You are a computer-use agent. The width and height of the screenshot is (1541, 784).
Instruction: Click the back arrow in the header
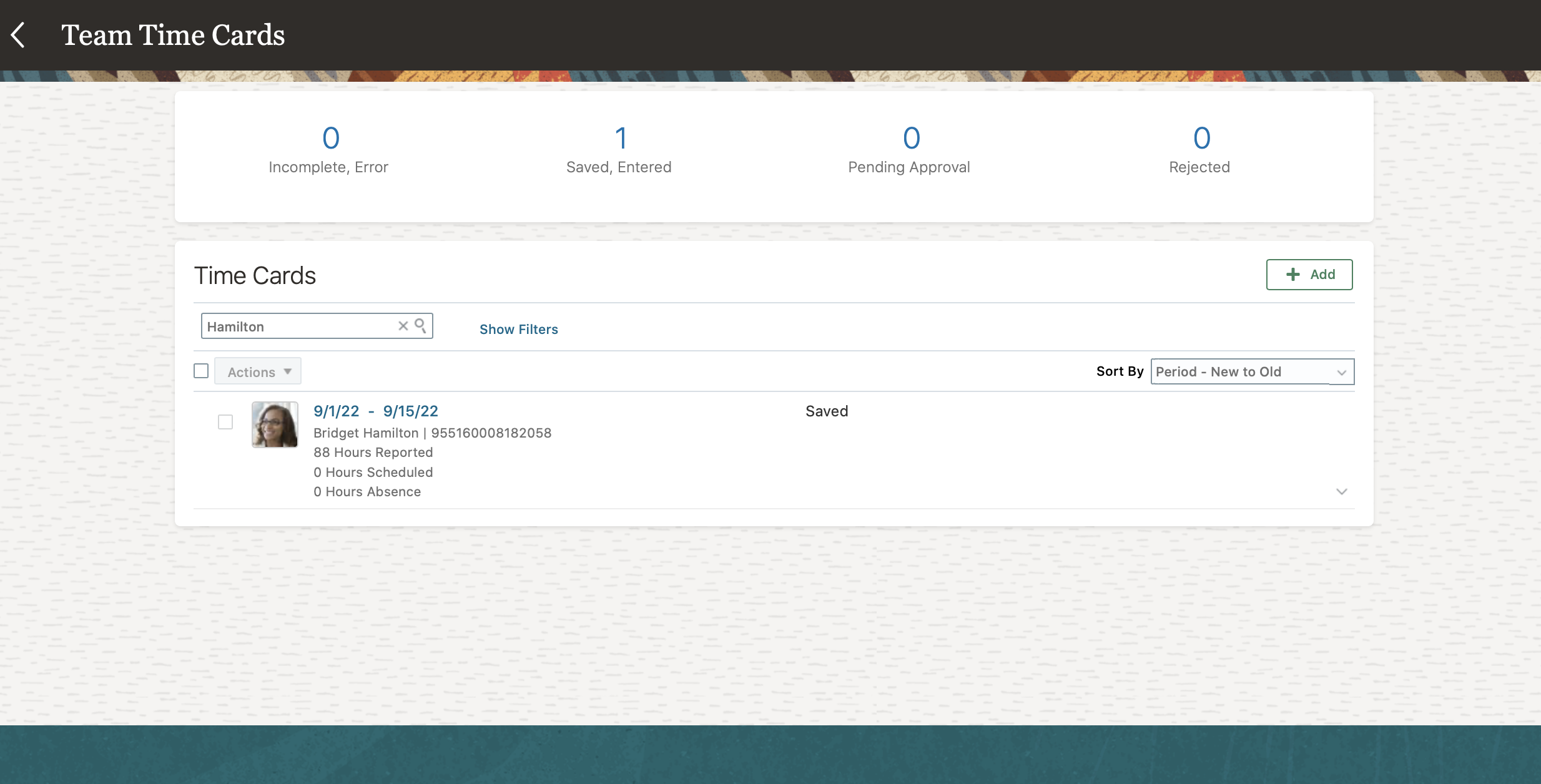tap(19, 34)
